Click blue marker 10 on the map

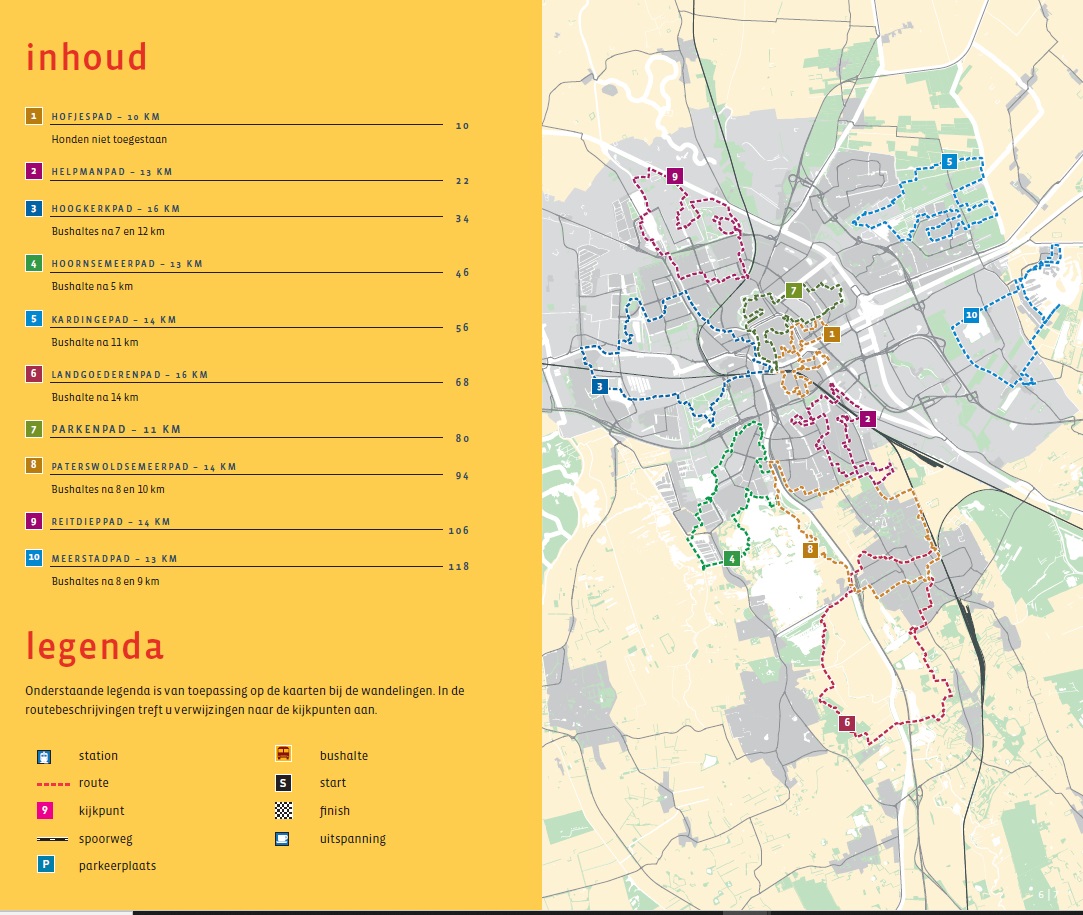coord(971,315)
